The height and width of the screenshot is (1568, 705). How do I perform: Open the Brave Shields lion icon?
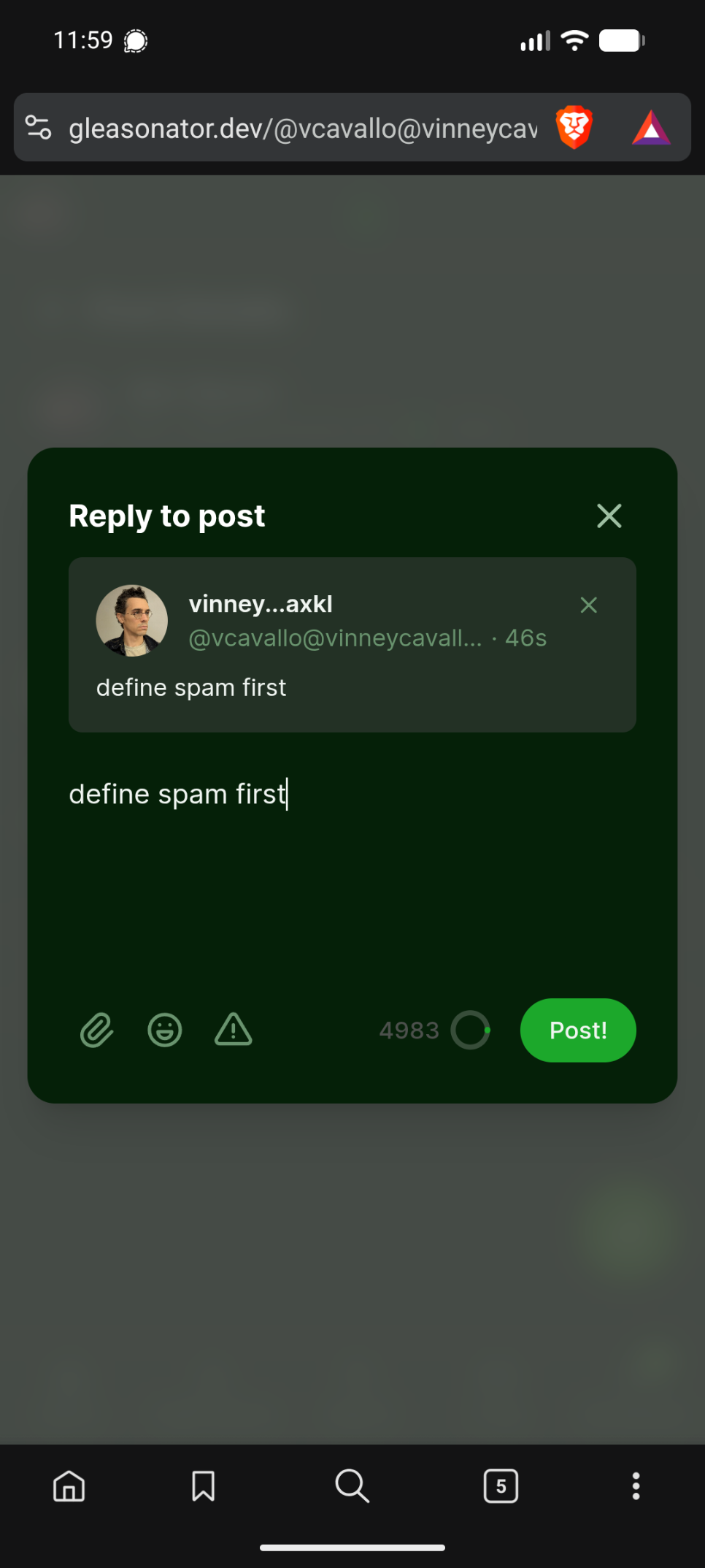[574, 127]
